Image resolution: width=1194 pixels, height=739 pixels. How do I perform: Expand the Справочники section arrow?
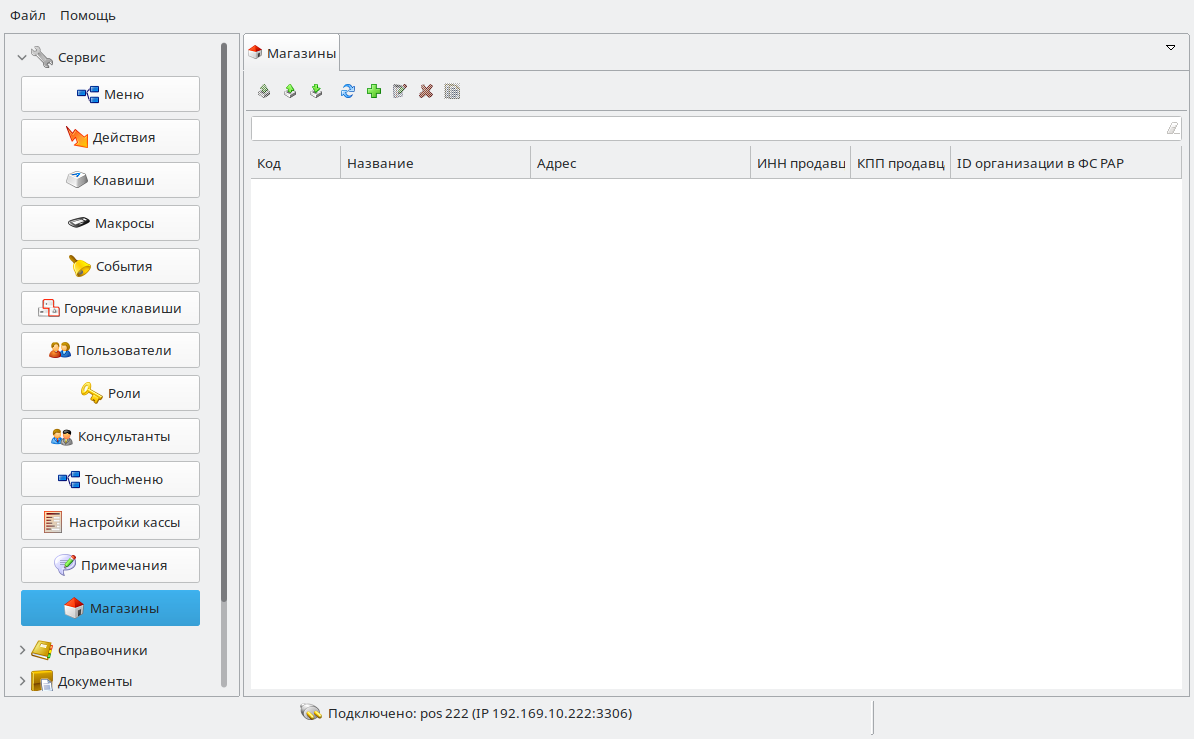coord(22,650)
